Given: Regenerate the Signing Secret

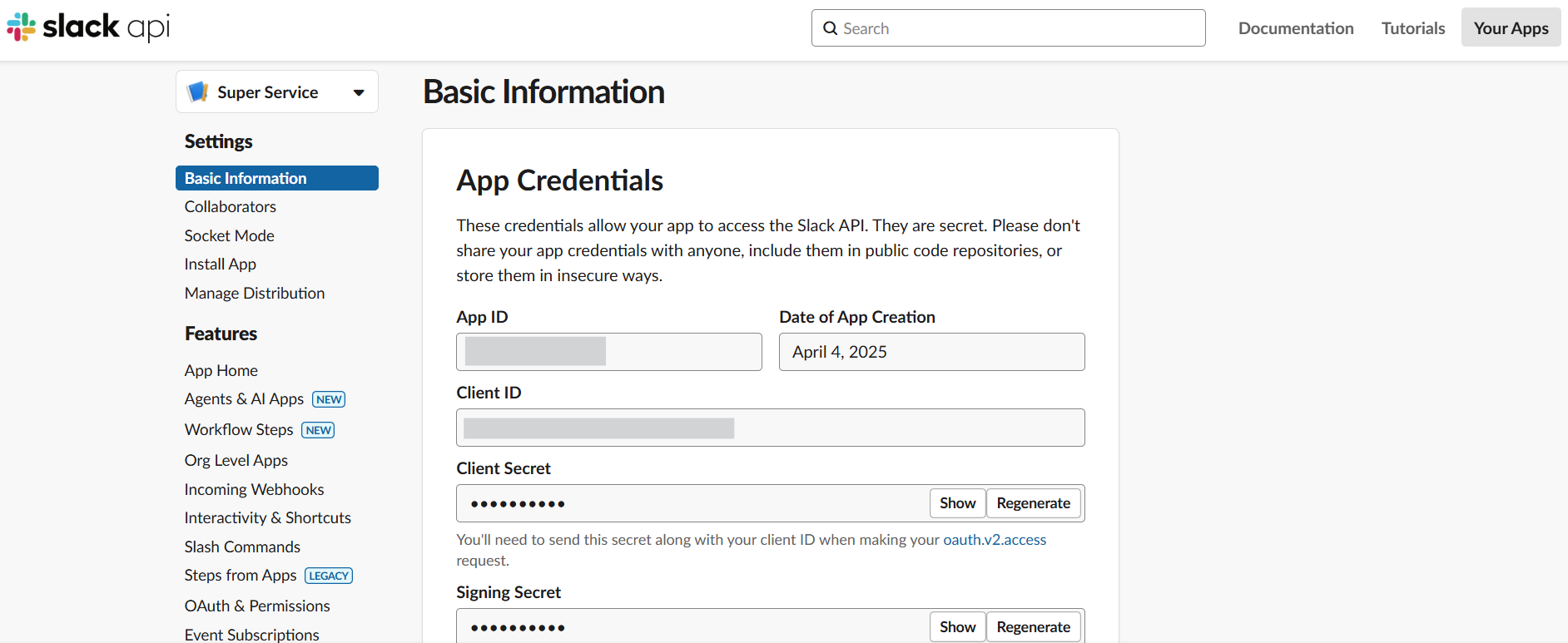Looking at the screenshot, I should tap(1034, 627).
